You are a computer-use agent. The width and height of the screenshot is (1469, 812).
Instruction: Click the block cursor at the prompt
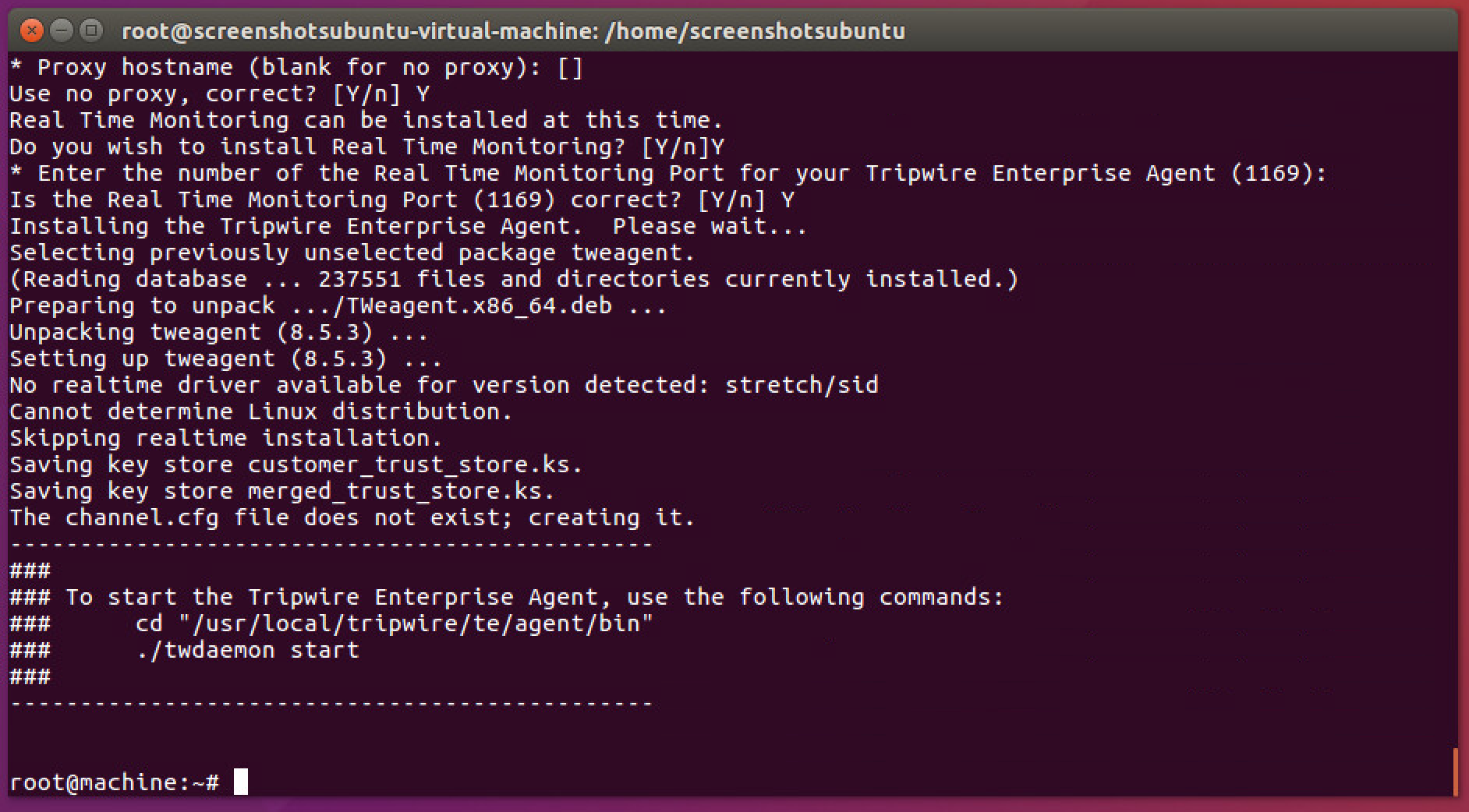click(241, 782)
